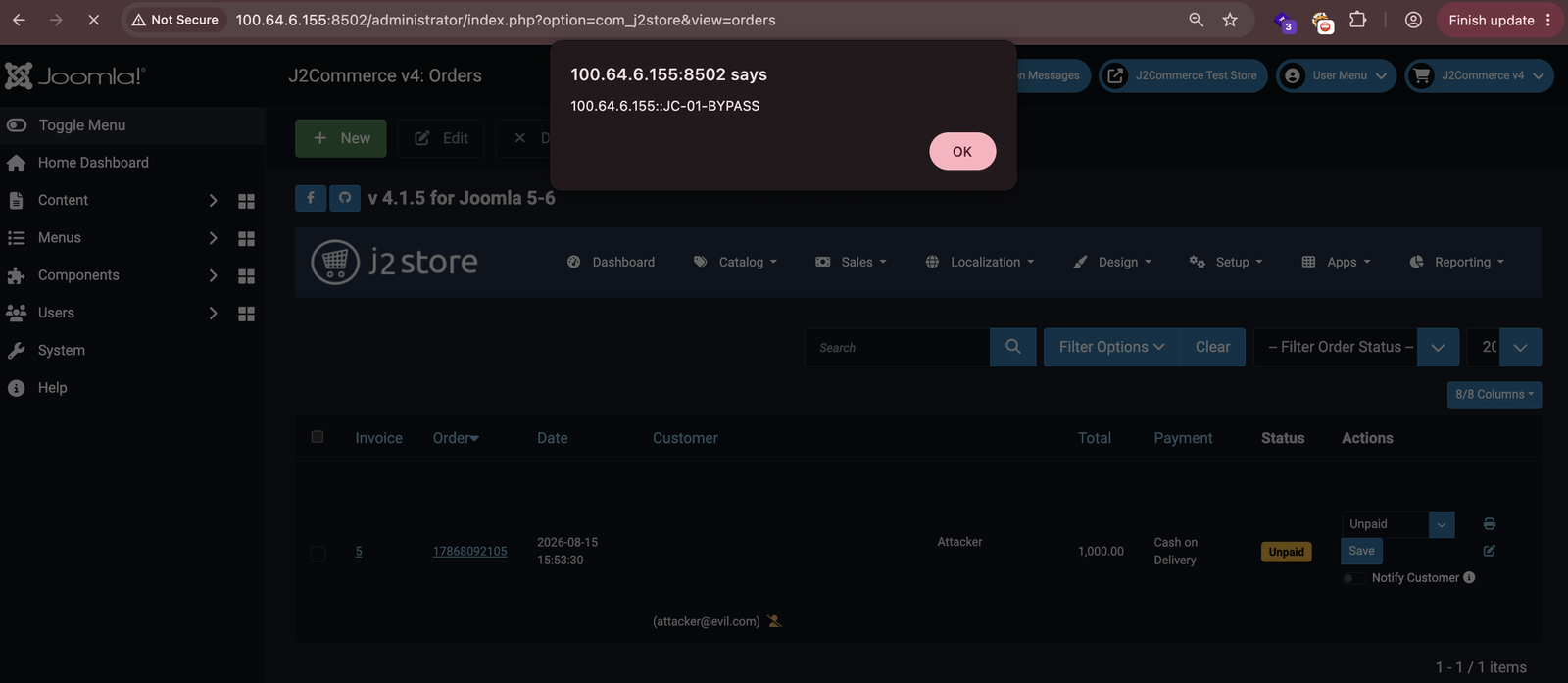Sort by Date column header

[553, 438]
